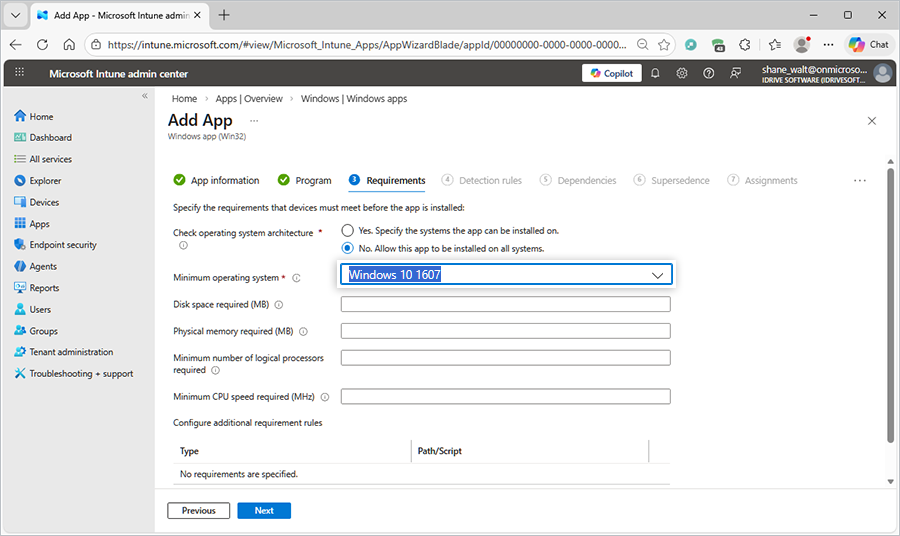Open the Settings gear in portal header

click(x=682, y=73)
